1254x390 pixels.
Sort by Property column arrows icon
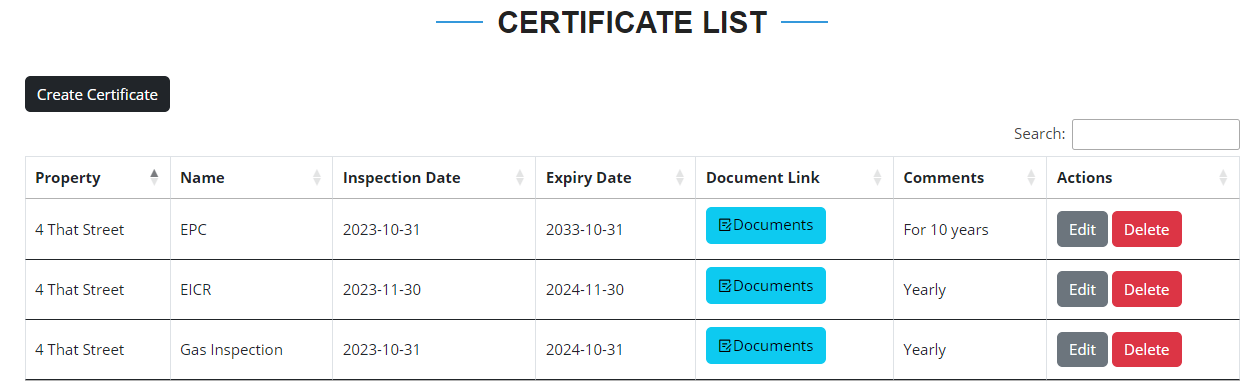(154, 178)
